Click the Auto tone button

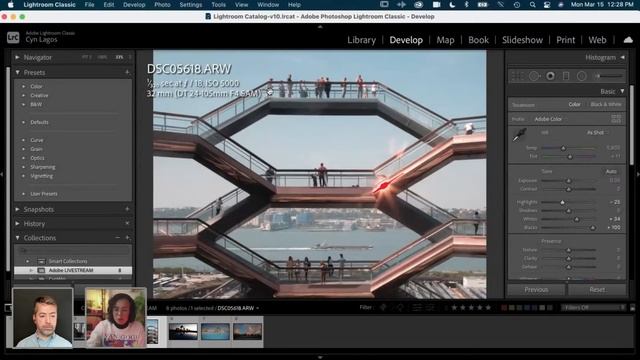coord(611,171)
